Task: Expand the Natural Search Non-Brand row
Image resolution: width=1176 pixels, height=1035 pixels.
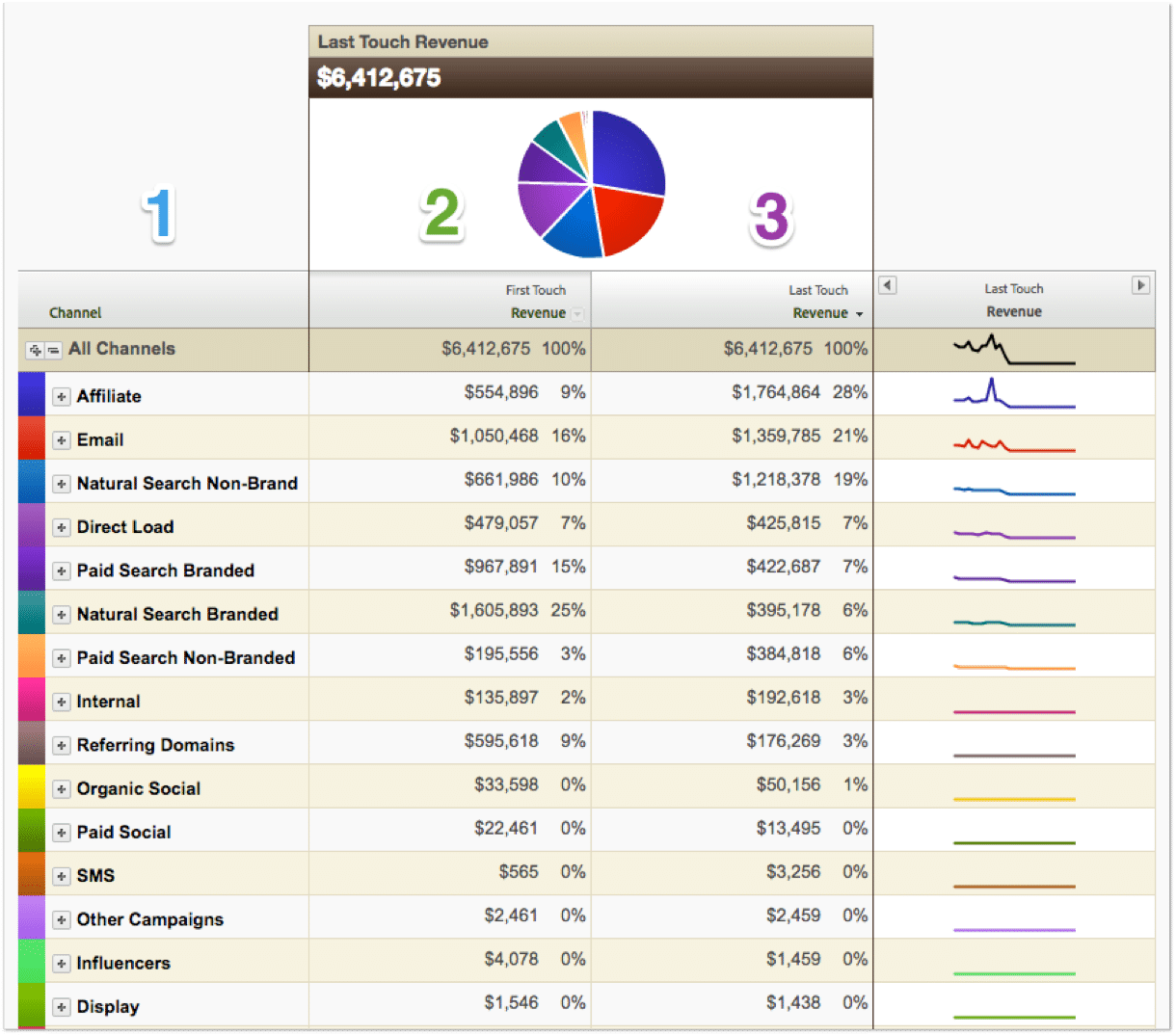Action: pos(62,484)
